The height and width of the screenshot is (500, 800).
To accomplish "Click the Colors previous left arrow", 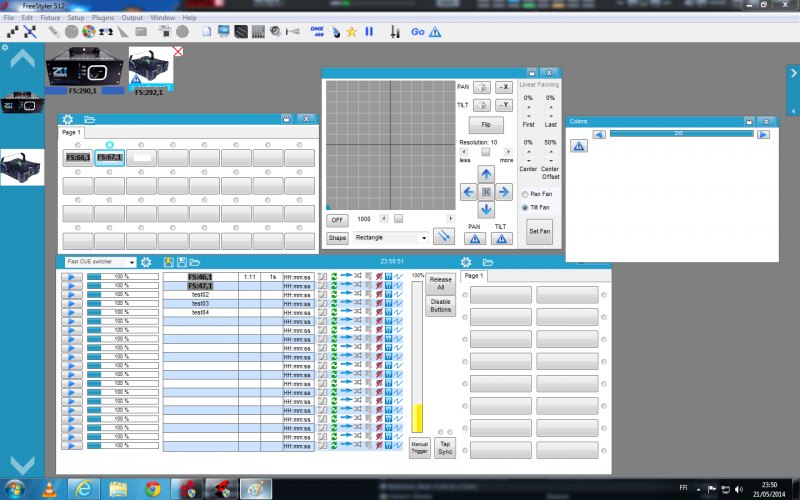I will pyautogui.click(x=599, y=135).
